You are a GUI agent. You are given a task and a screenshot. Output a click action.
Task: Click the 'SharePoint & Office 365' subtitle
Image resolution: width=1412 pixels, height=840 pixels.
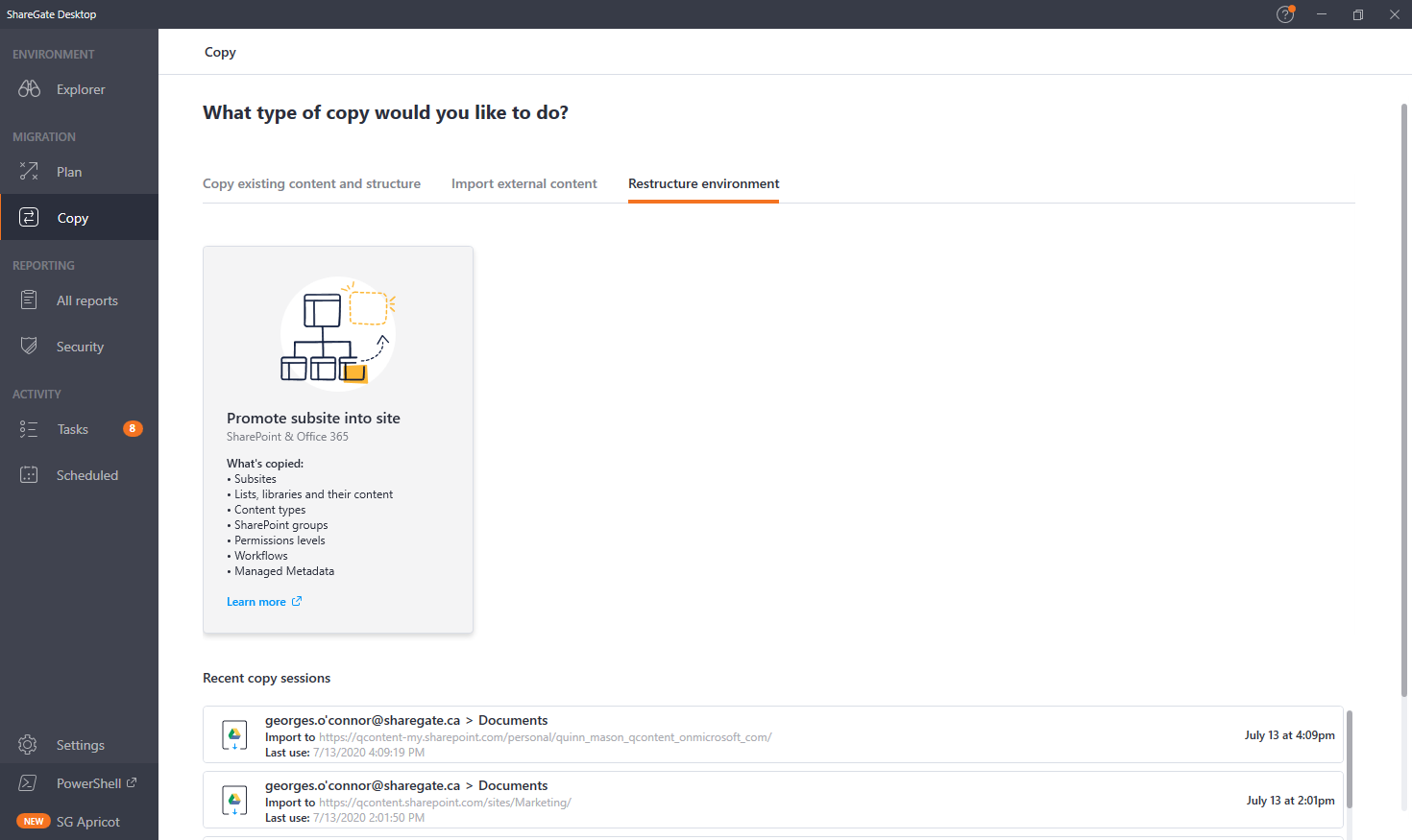pyautogui.click(x=287, y=437)
